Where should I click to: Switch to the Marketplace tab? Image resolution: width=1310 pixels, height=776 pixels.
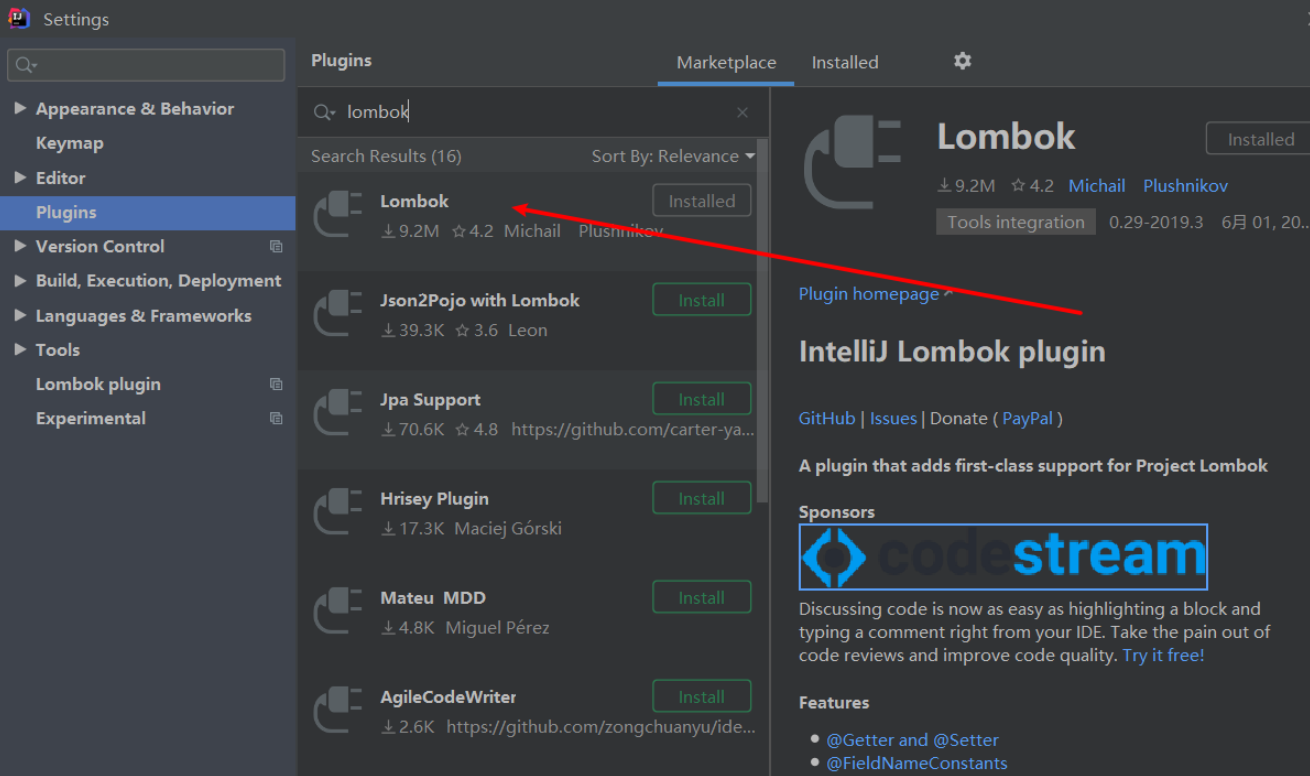pyautogui.click(x=726, y=62)
